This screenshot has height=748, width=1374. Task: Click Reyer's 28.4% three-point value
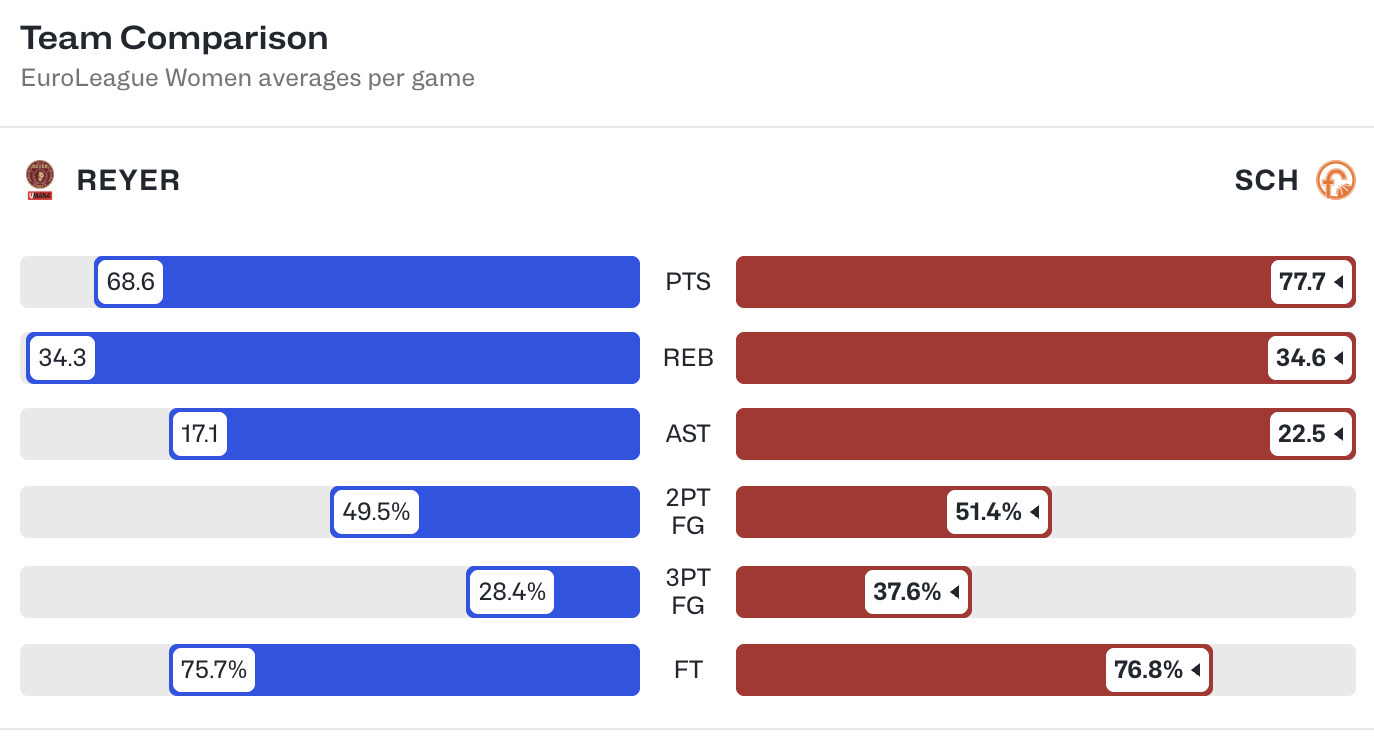click(x=512, y=592)
